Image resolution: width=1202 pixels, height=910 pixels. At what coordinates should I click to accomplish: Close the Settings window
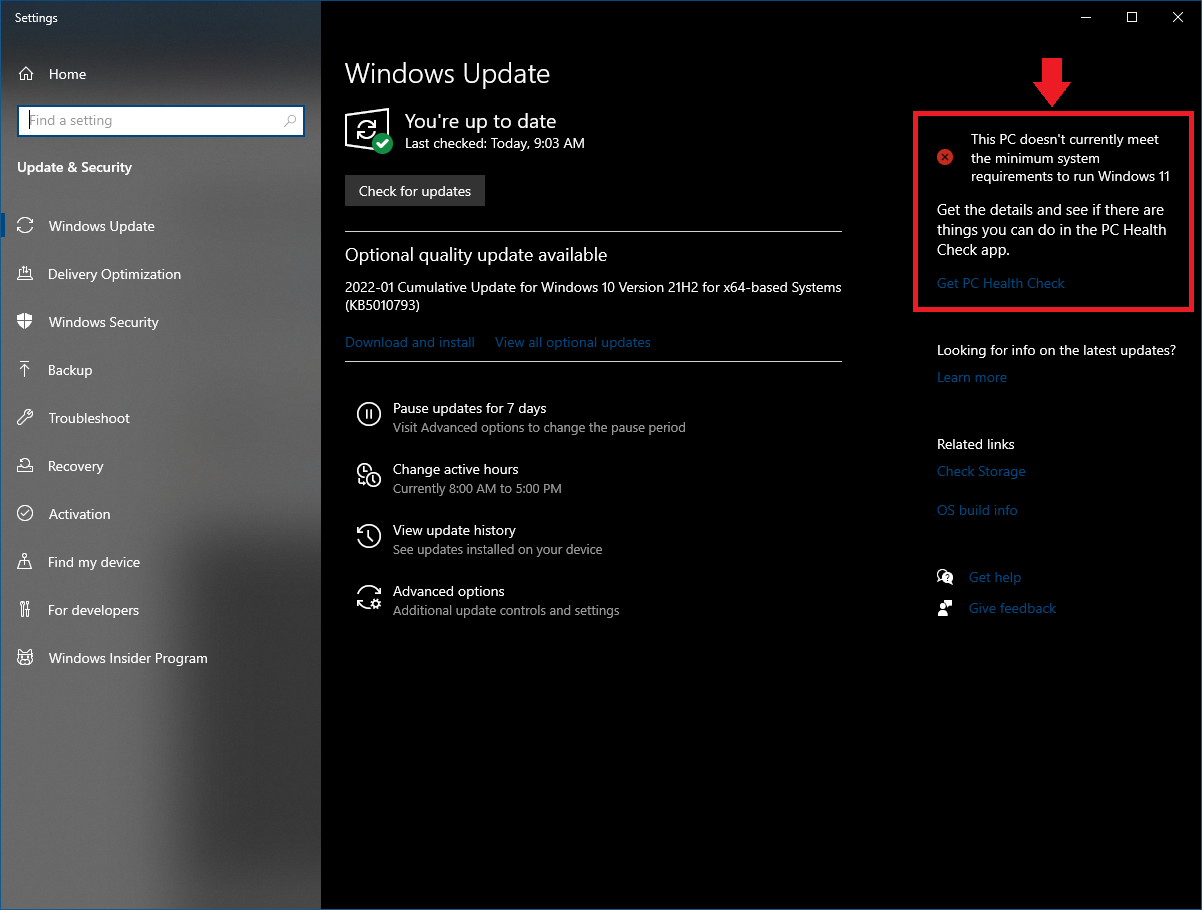point(1178,17)
